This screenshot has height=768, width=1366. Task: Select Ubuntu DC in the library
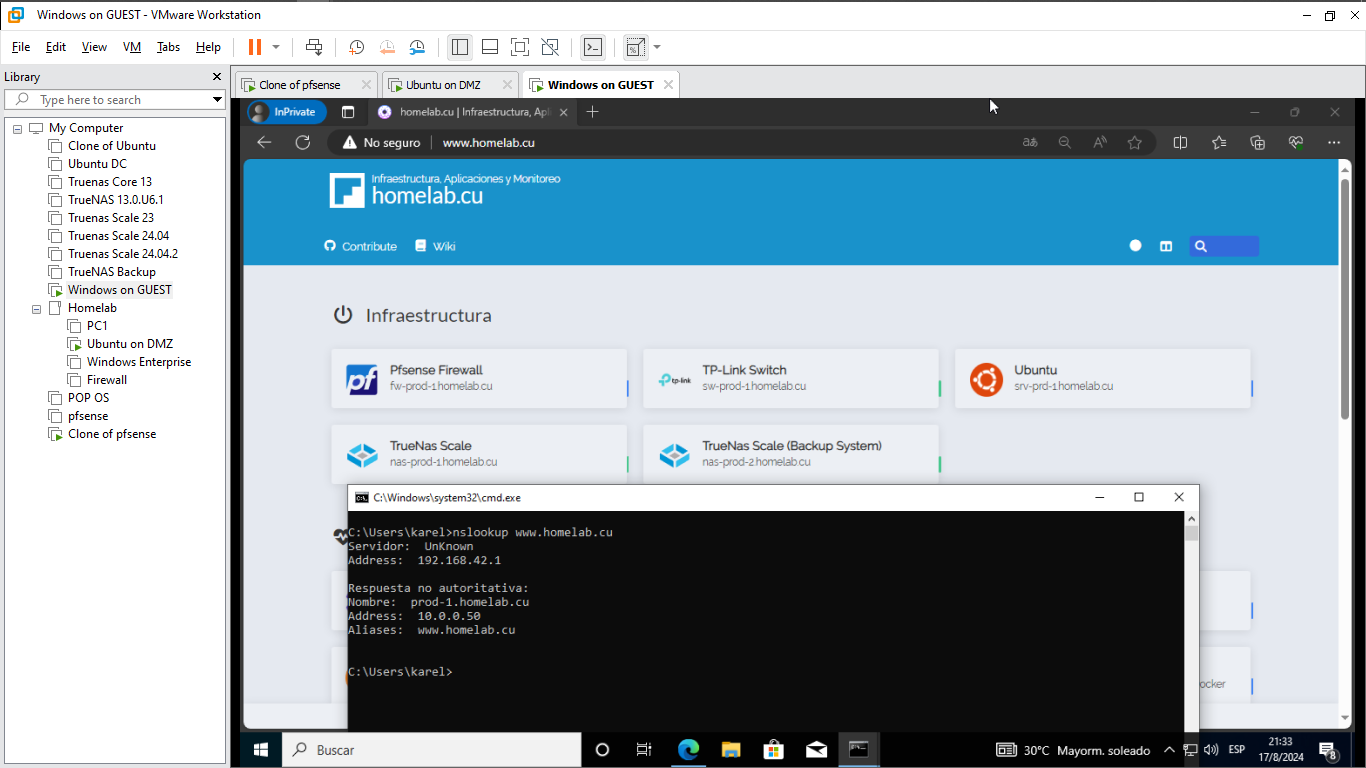click(97, 164)
